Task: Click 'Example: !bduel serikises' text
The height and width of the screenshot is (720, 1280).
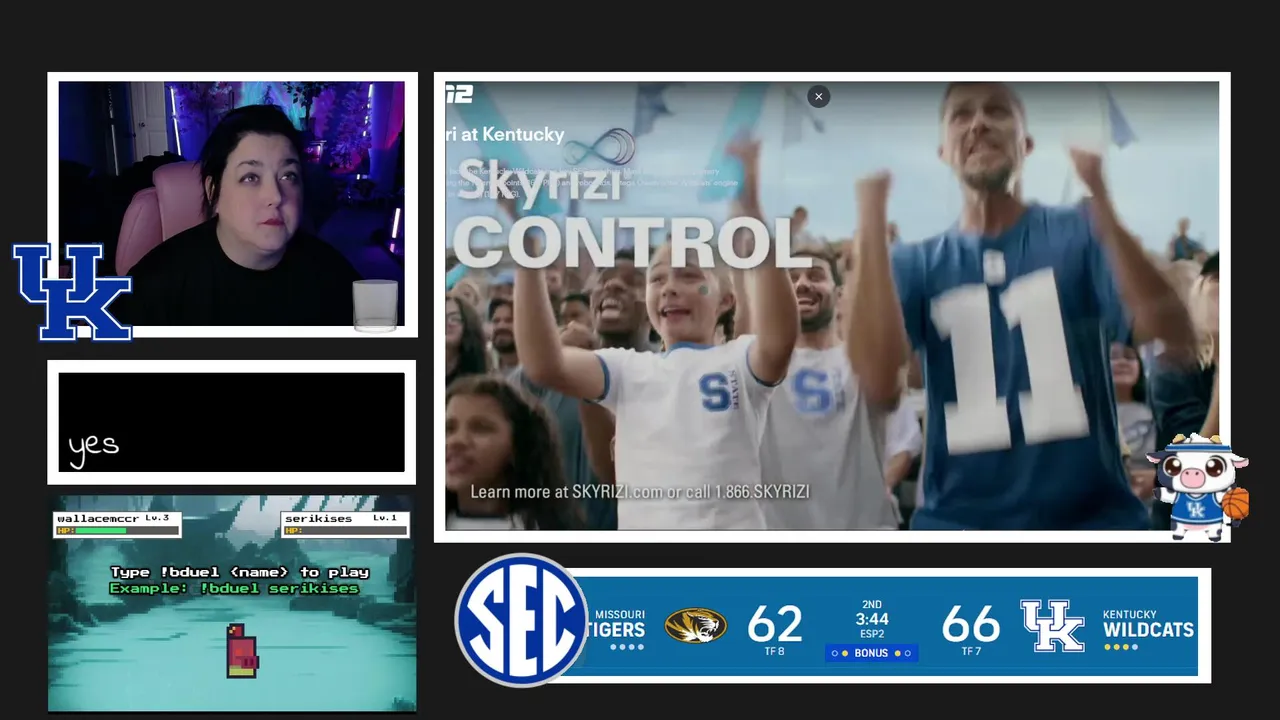Action: tap(234, 588)
